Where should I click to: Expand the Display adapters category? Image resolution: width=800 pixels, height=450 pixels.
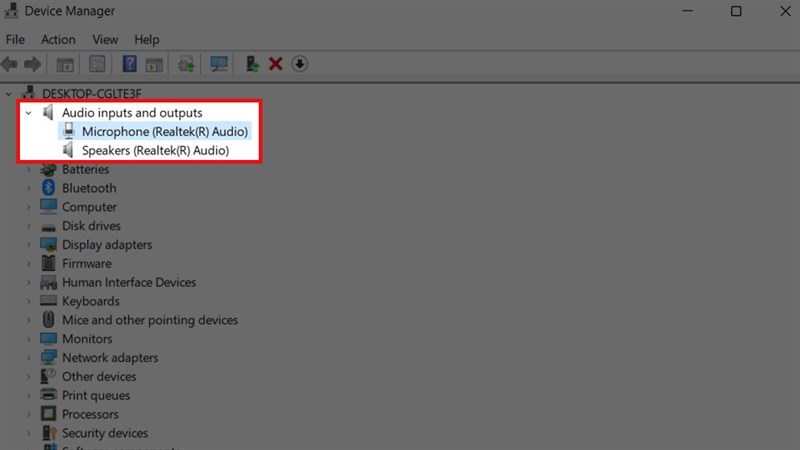(x=29, y=245)
